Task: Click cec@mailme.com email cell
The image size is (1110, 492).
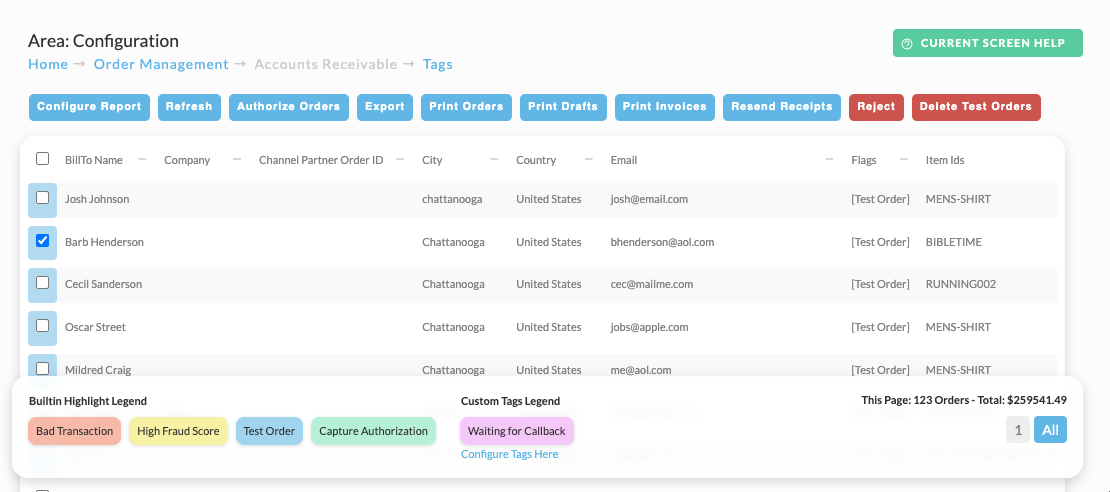Action: 652,285
